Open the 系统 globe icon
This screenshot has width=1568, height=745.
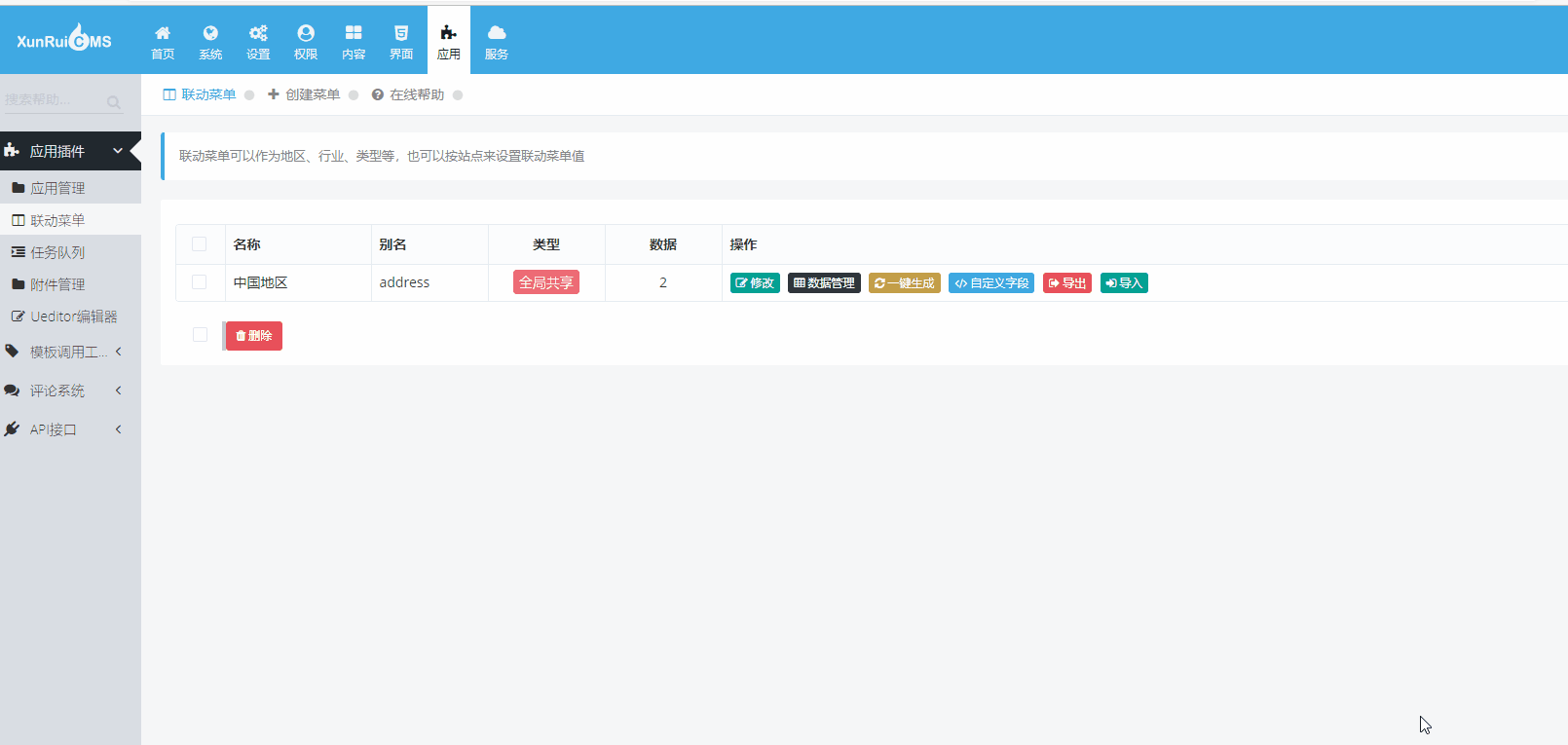[x=210, y=33]
